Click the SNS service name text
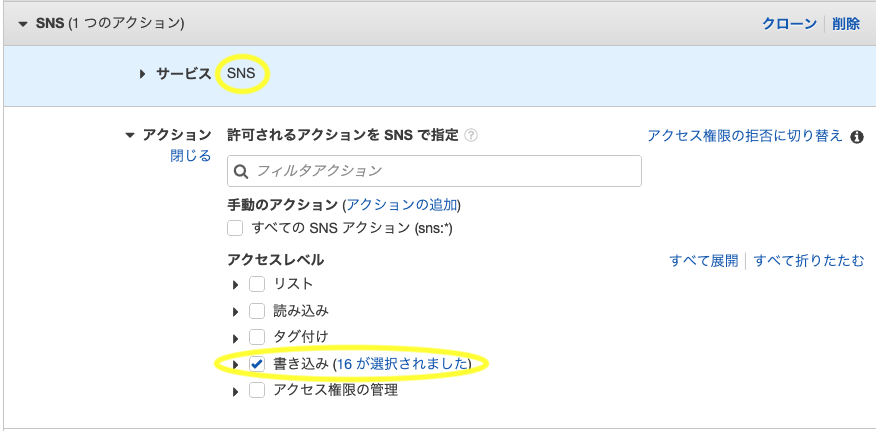The height and width of the screenshot is (431, 876). (x=241, y=74)
